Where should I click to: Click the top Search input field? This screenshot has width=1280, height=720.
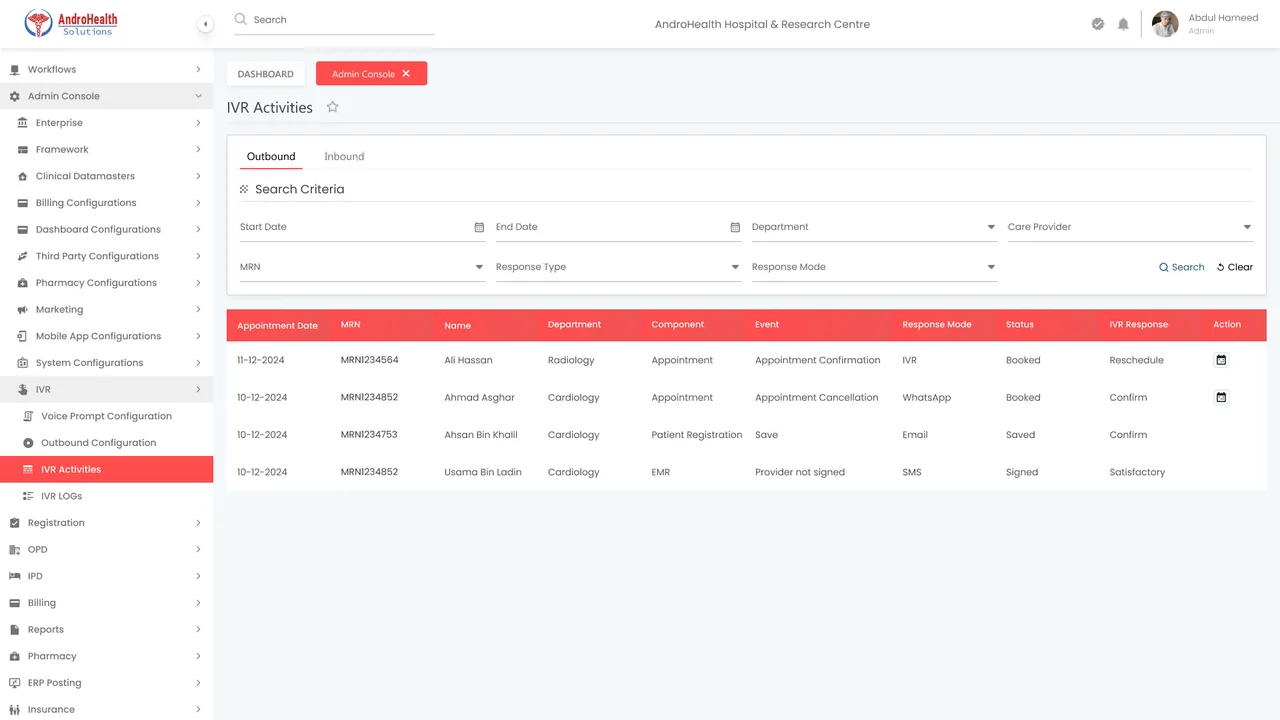tap(334, 20)
